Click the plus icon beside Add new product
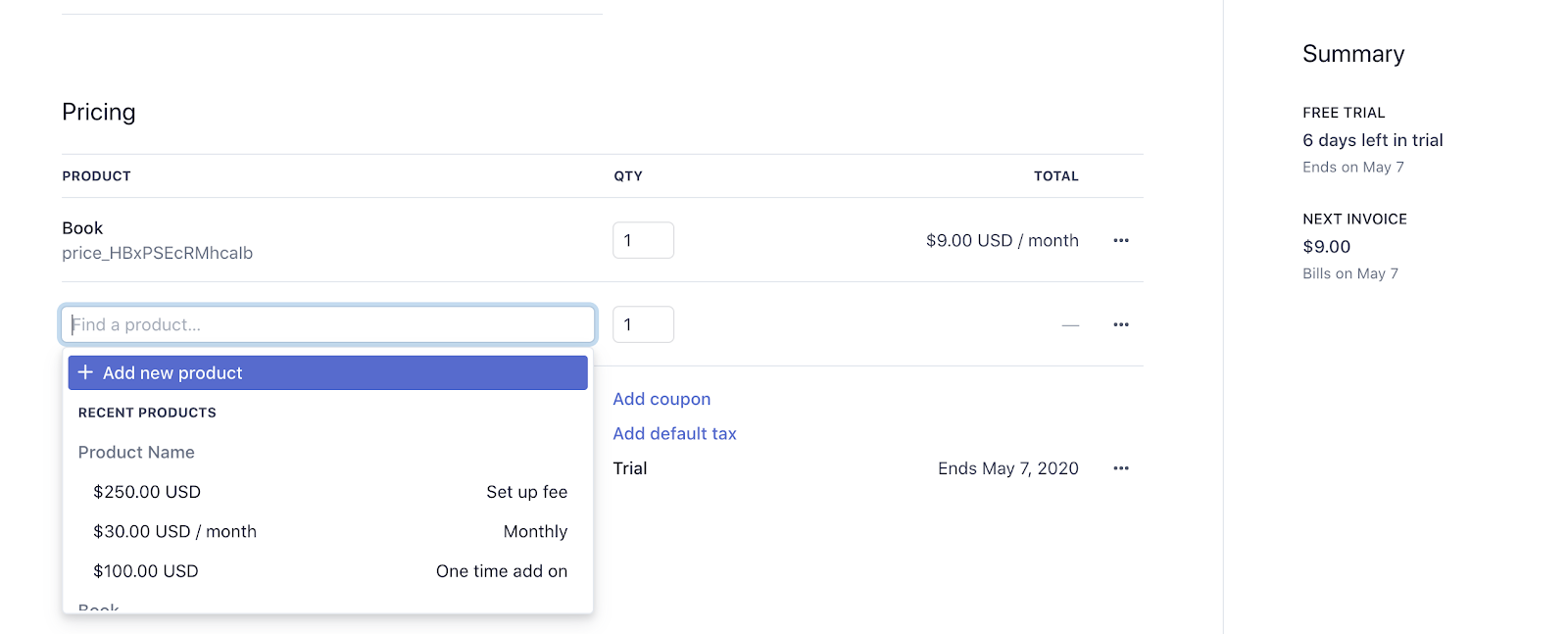The width and height of the screenshot is (1568, 634). point(85,372)
